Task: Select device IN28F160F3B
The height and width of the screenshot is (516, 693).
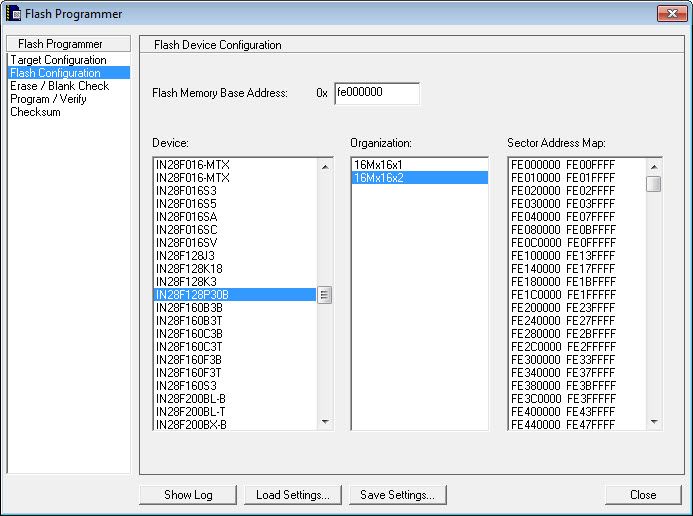Action: click(x=235, y=360)
